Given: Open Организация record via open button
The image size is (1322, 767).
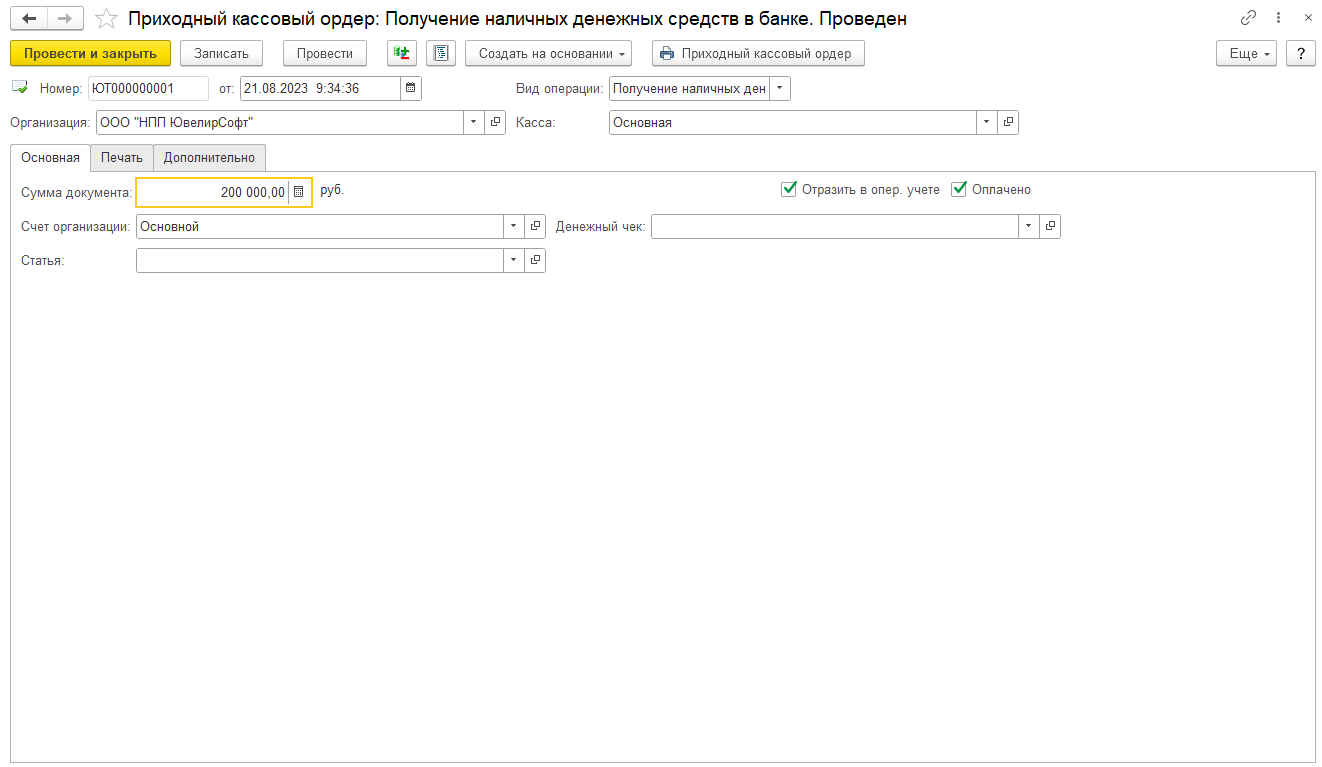Looking at the screenshot, I should coord(495,122).
